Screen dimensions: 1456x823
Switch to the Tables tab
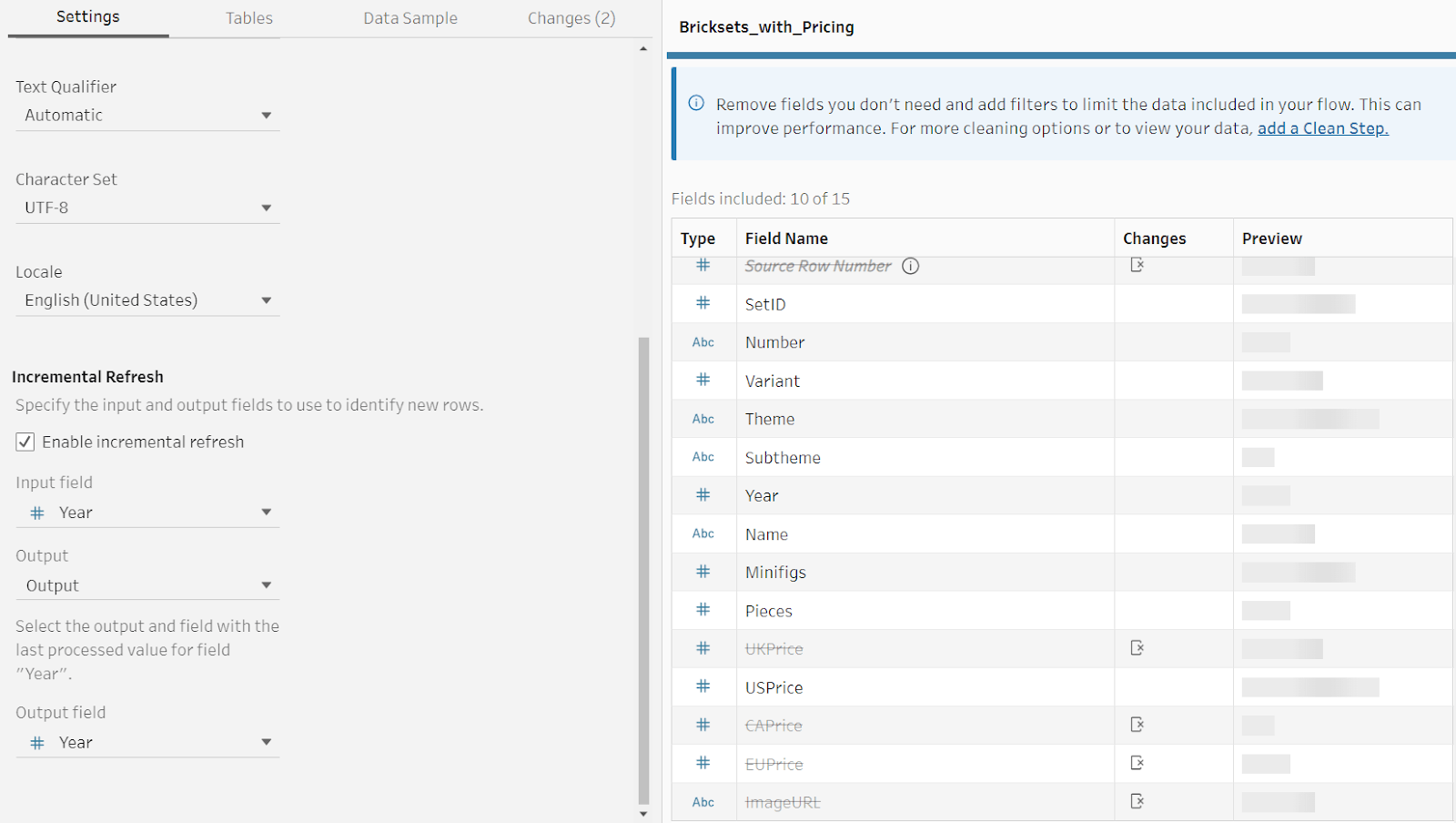[248, 18]
